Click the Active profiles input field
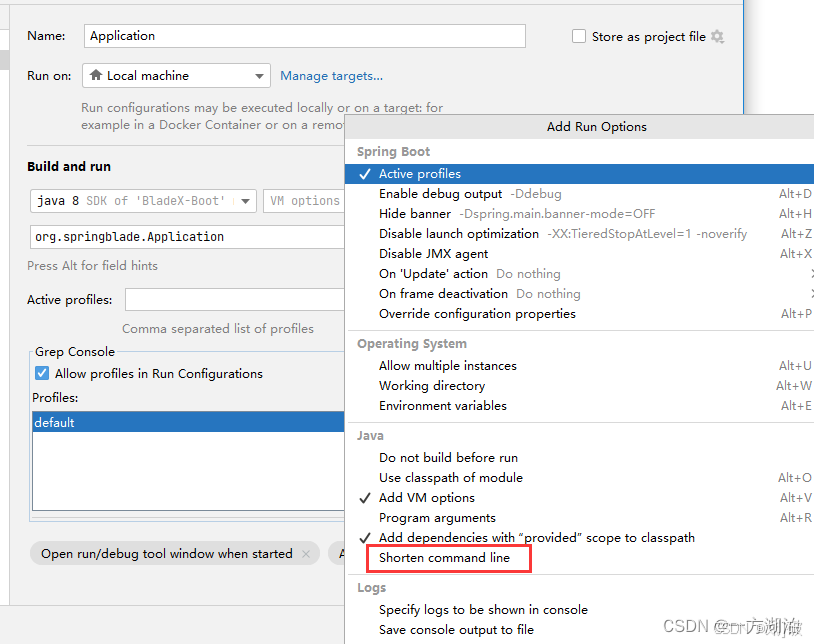 click(x=235, y=300)
